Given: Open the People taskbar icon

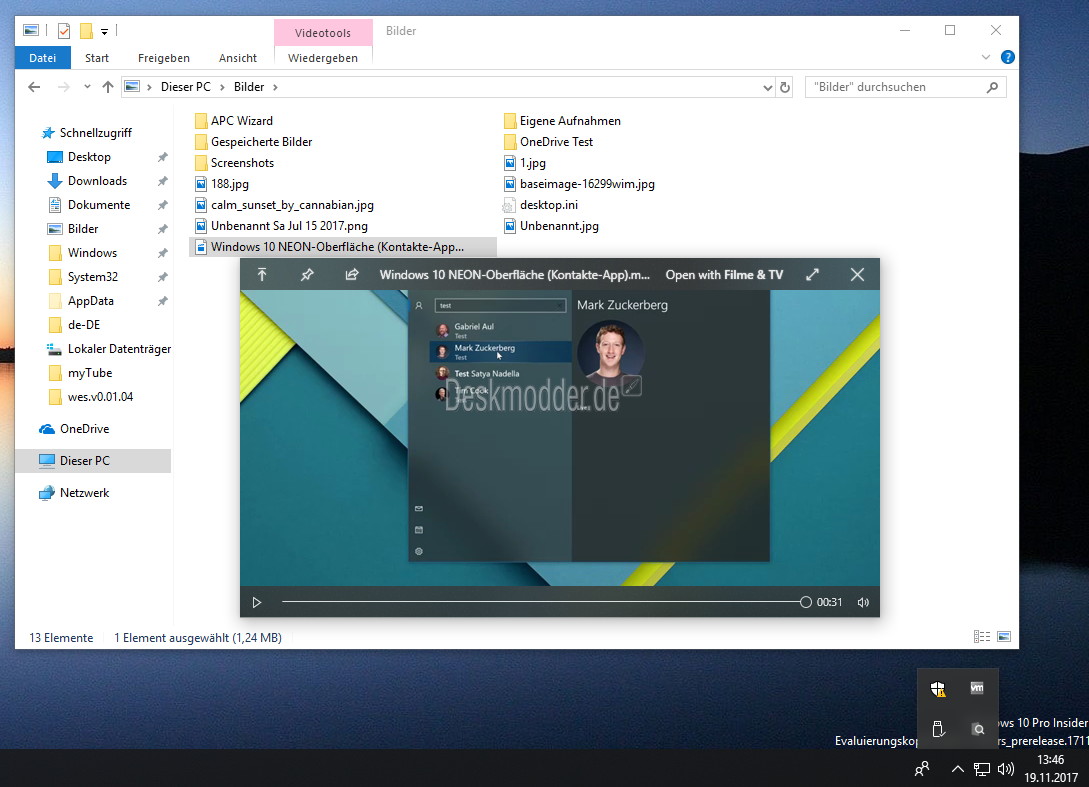Looking at the screenshot, I should point(922,769).
